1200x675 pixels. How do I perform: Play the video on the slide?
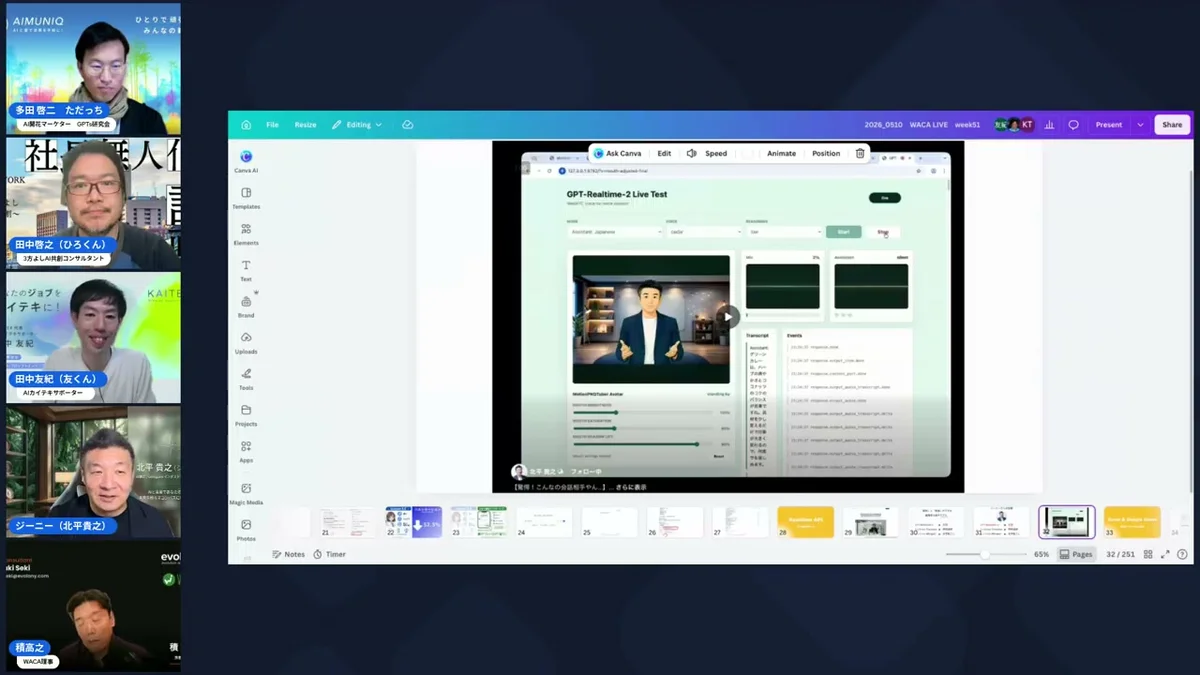(730, 316)
